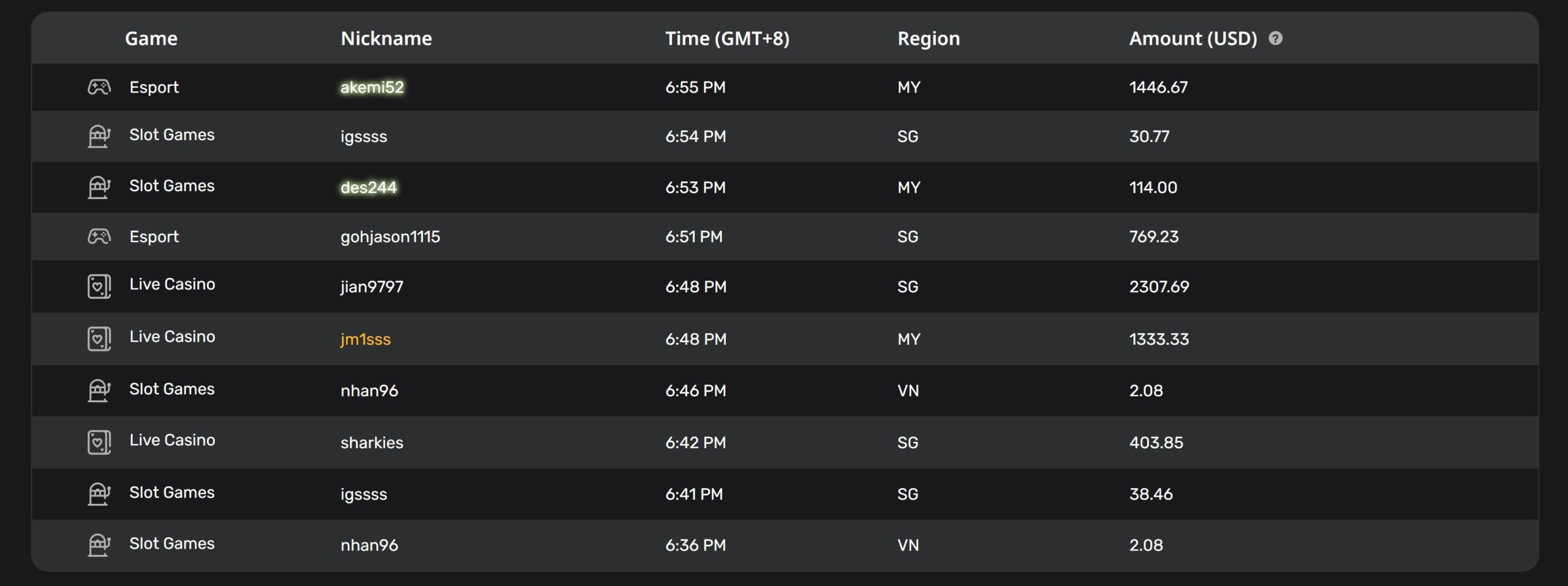Click the card icon in jian9797 row
This screenshot has width=1568, height=586.
(x=99, y=286)
